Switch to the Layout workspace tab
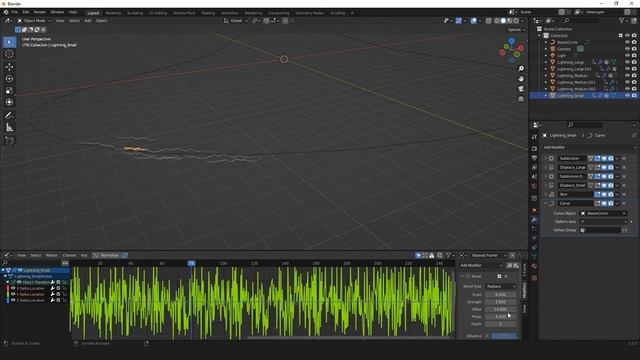The width and height of the screenshot is (640, 360). pos(93,13)
